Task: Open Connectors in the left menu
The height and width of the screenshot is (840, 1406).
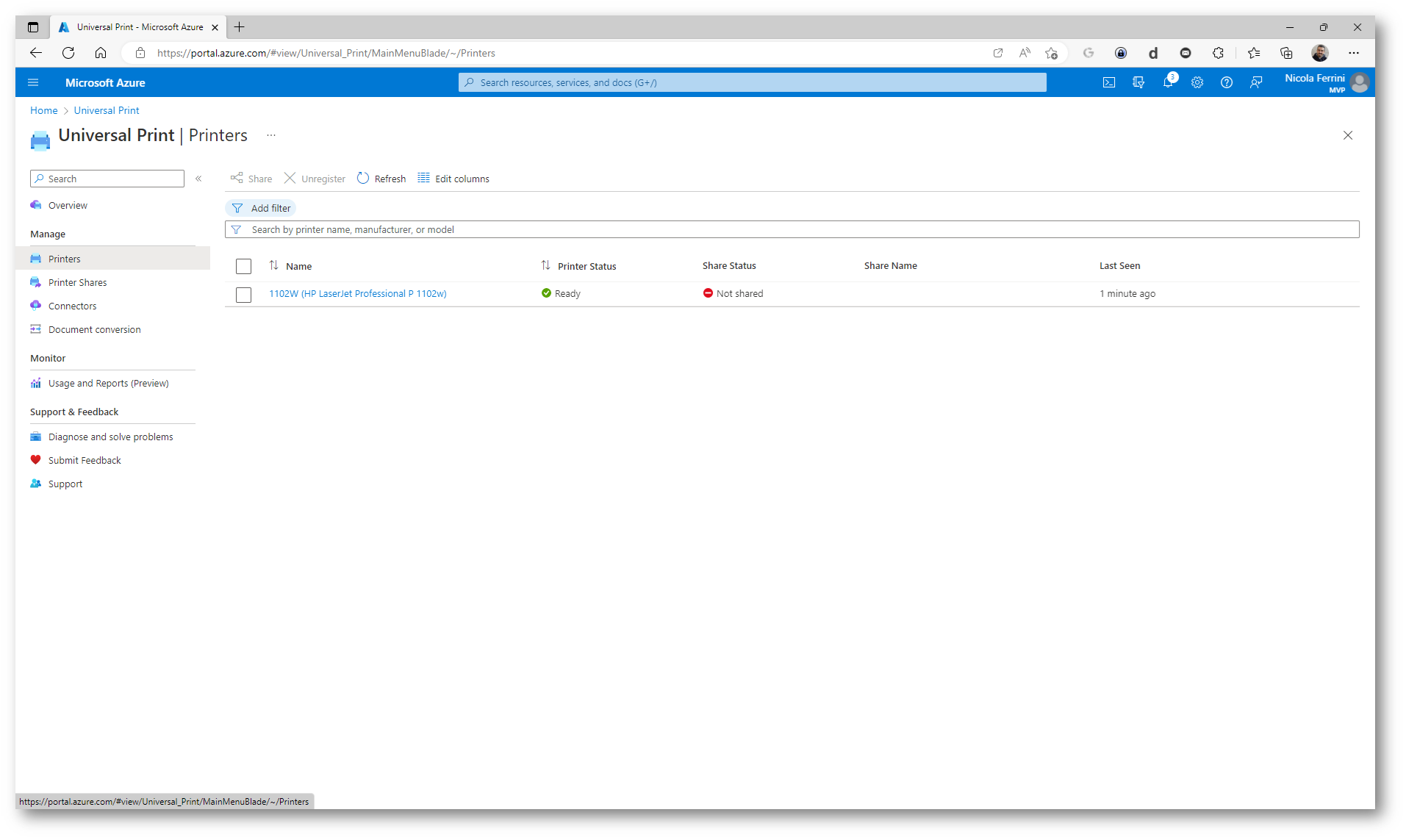Action: pos(72,306)
